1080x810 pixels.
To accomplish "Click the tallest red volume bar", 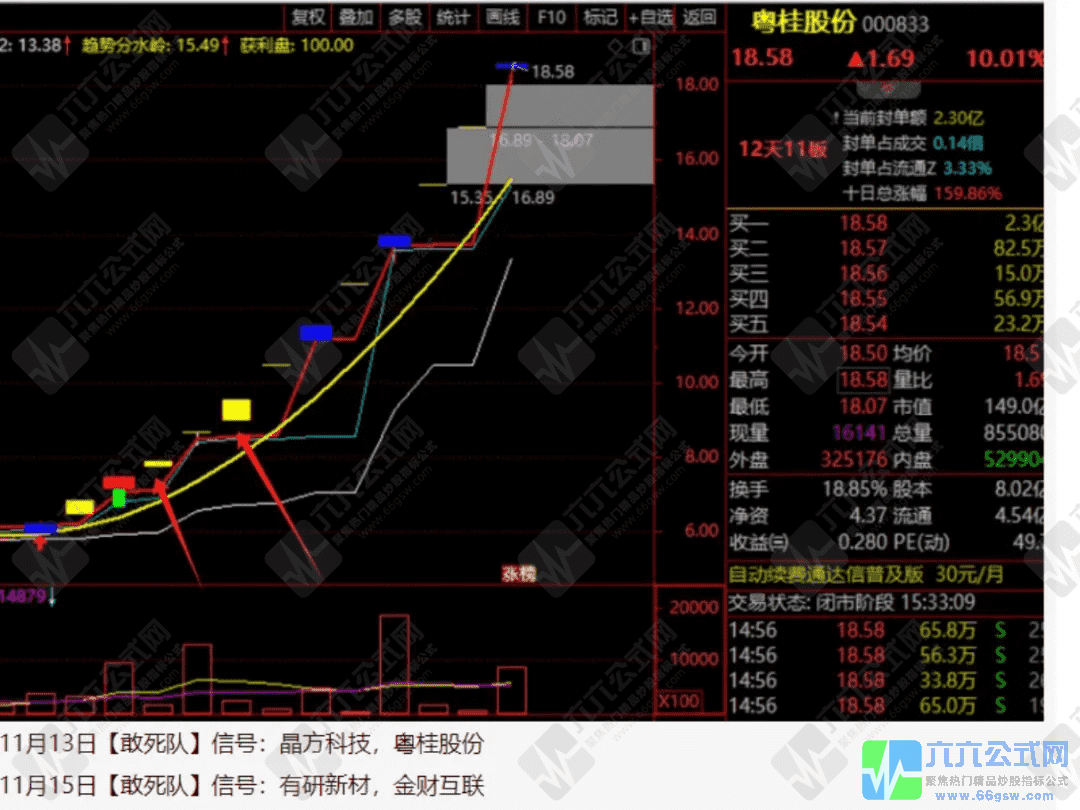I will click(394, 664).
